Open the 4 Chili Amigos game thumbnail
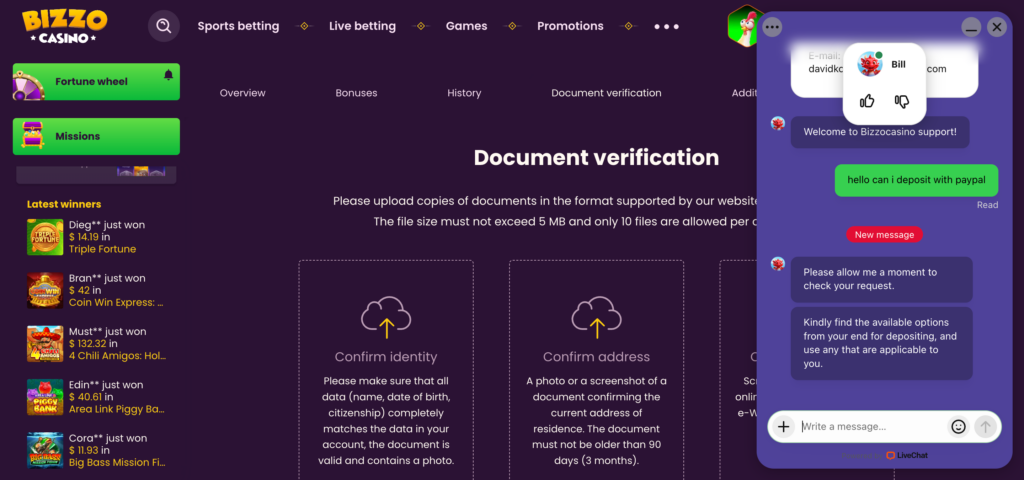Viewport: 1024px width, 480px height. [45, 344]
